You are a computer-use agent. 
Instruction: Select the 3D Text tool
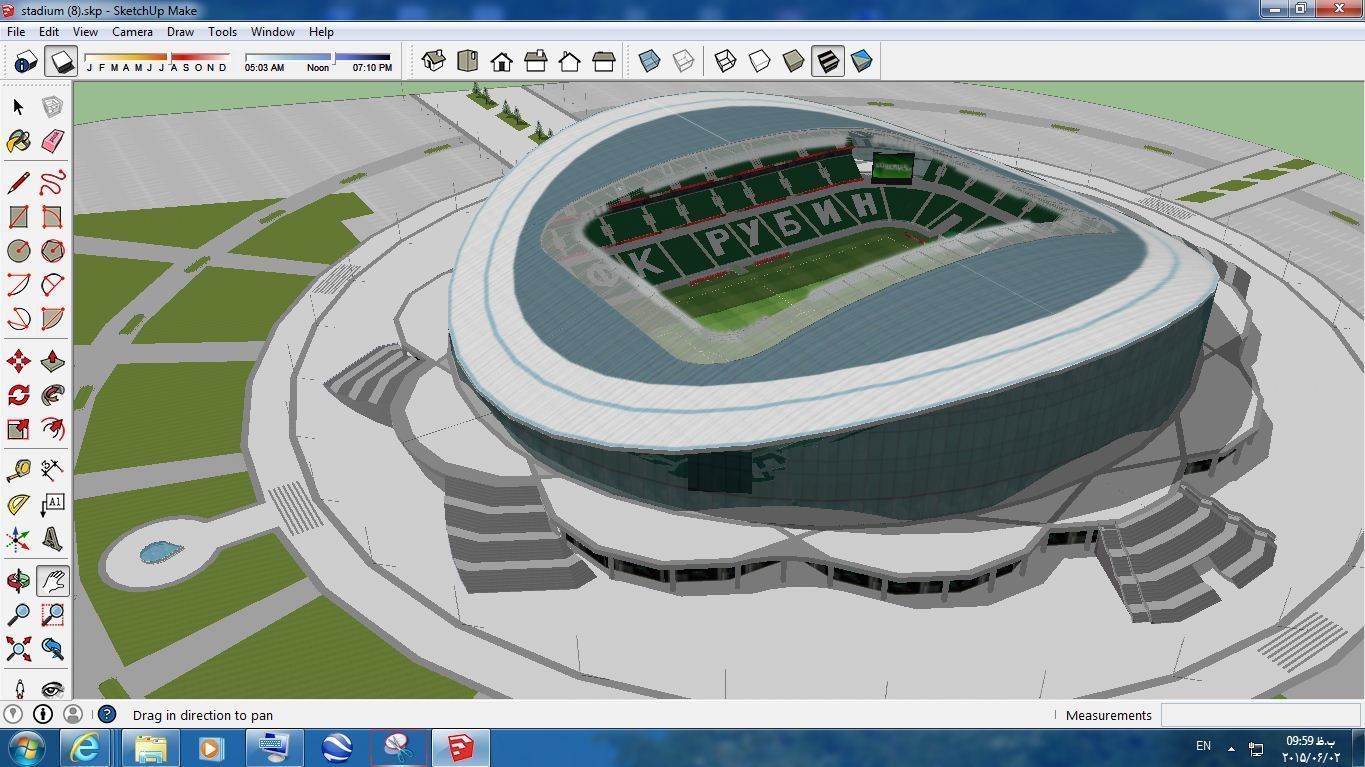click(52, 539)
